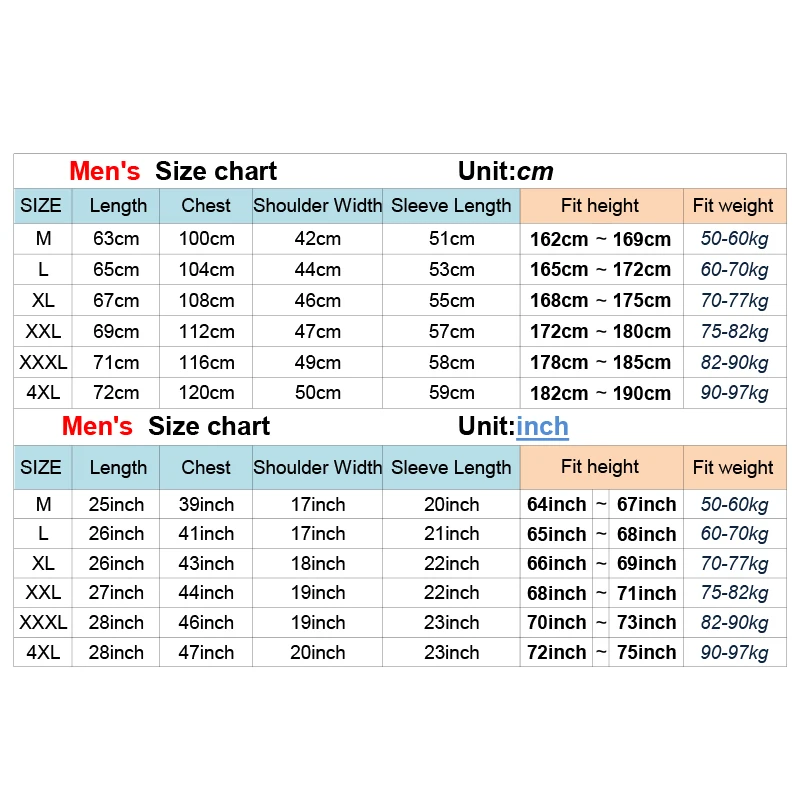Click the "Shoulder Width" header in the cm table

tap(317, 206)
